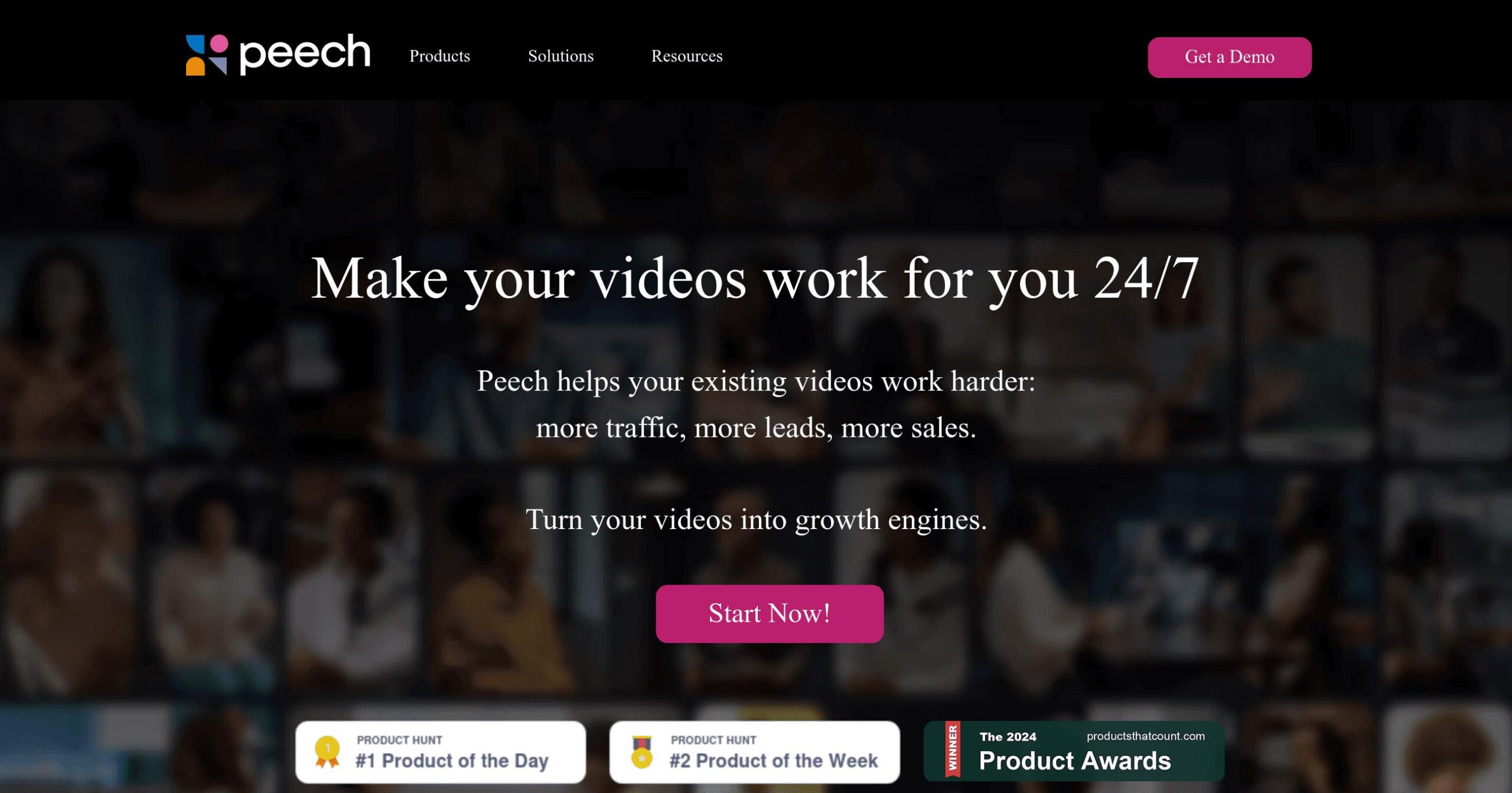Click the red WINNER ribbon icon

952,749
